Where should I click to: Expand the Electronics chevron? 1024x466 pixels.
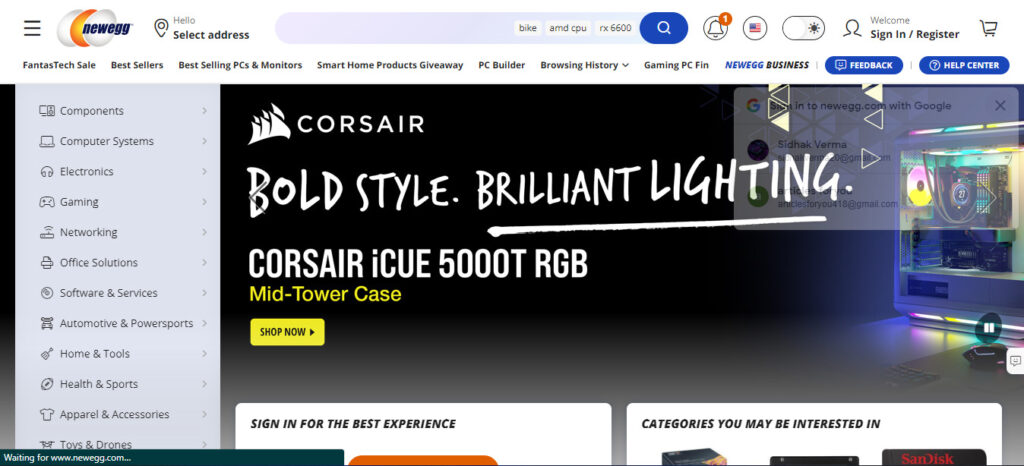click(204, 172)
